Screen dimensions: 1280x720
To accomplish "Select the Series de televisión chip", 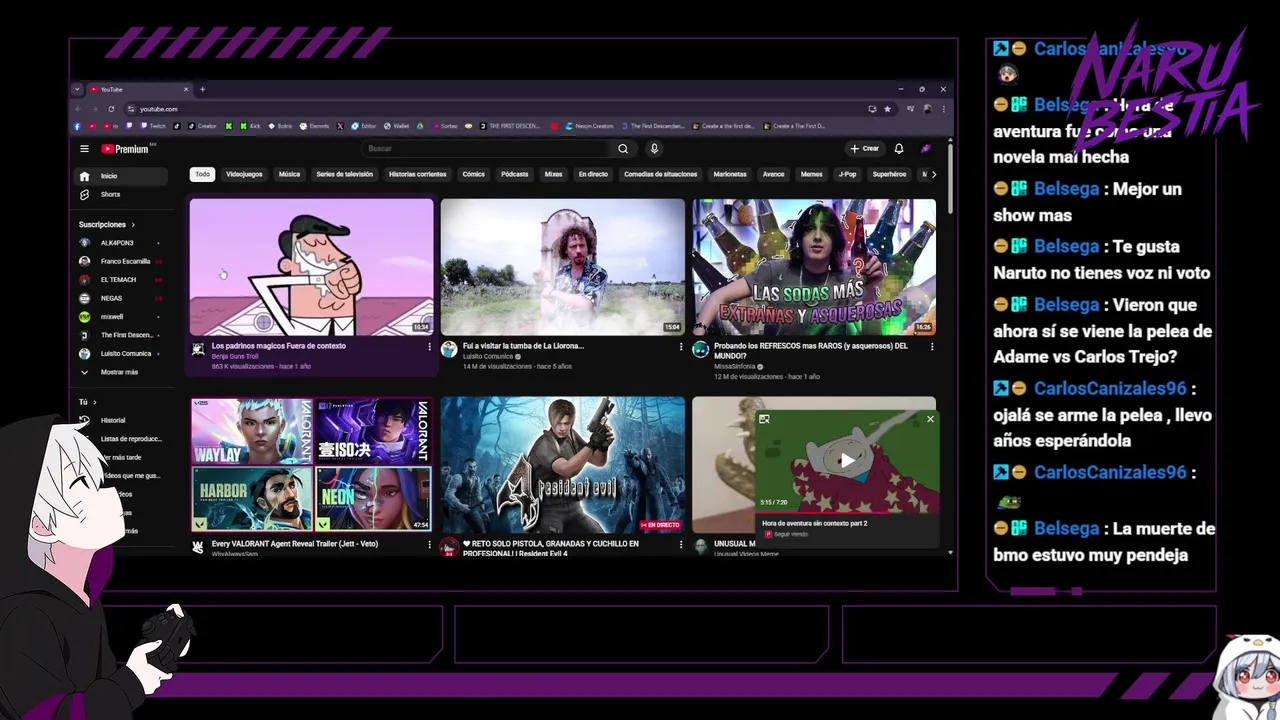I will click(x=344, y=174).
